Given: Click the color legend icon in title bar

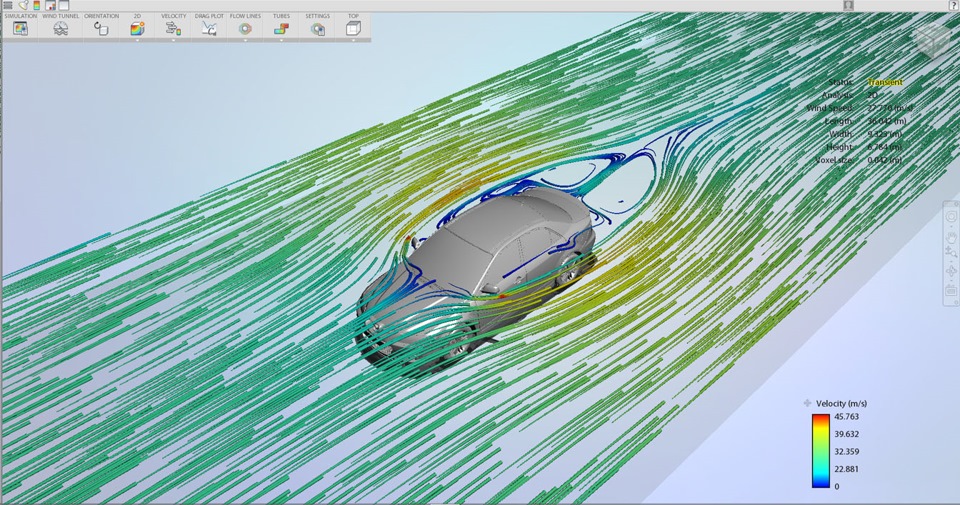Looking at the screenshot, I should [x=37, y=5].
